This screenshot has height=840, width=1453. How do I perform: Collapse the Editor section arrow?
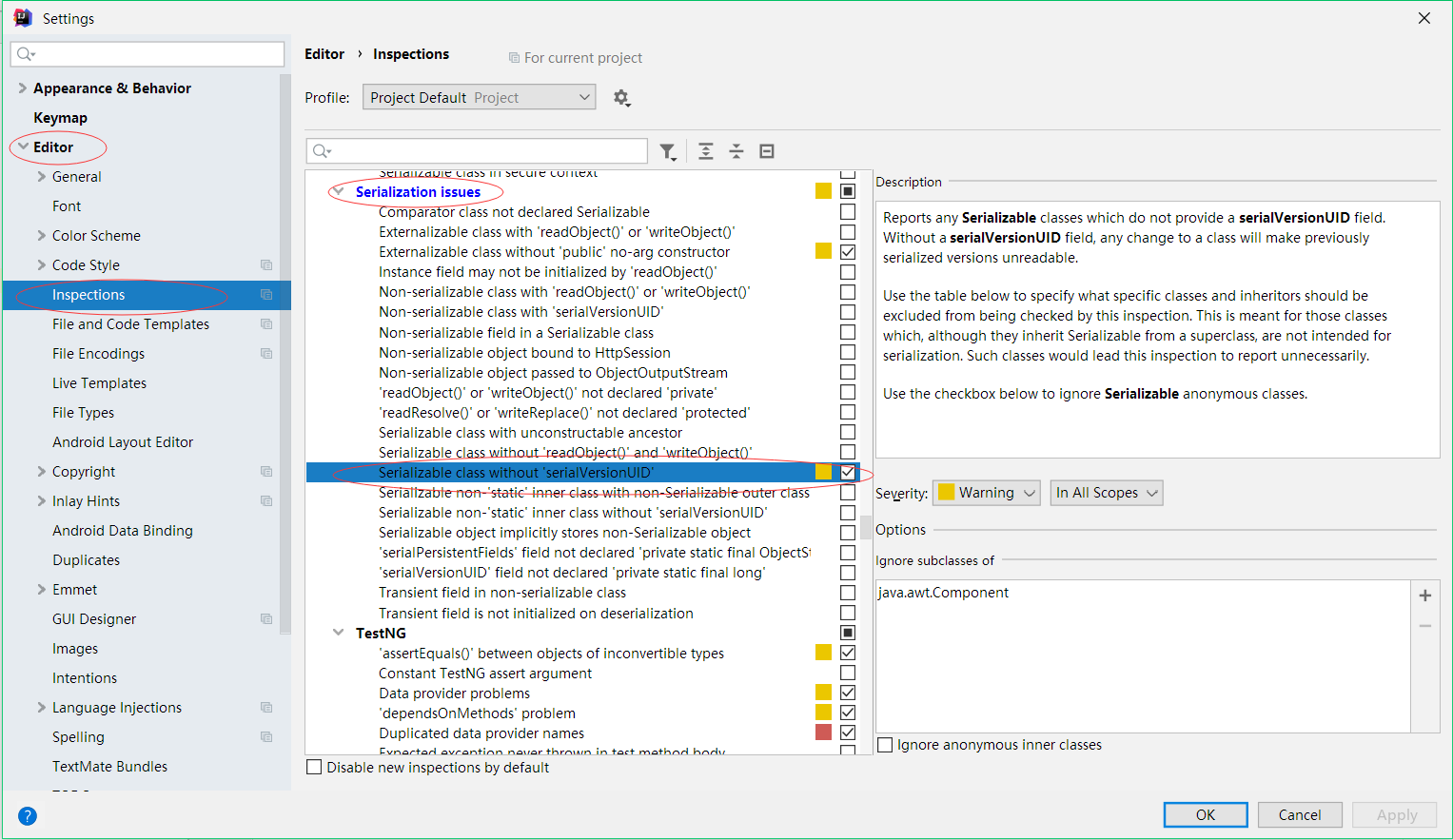(x=23, y=147)
